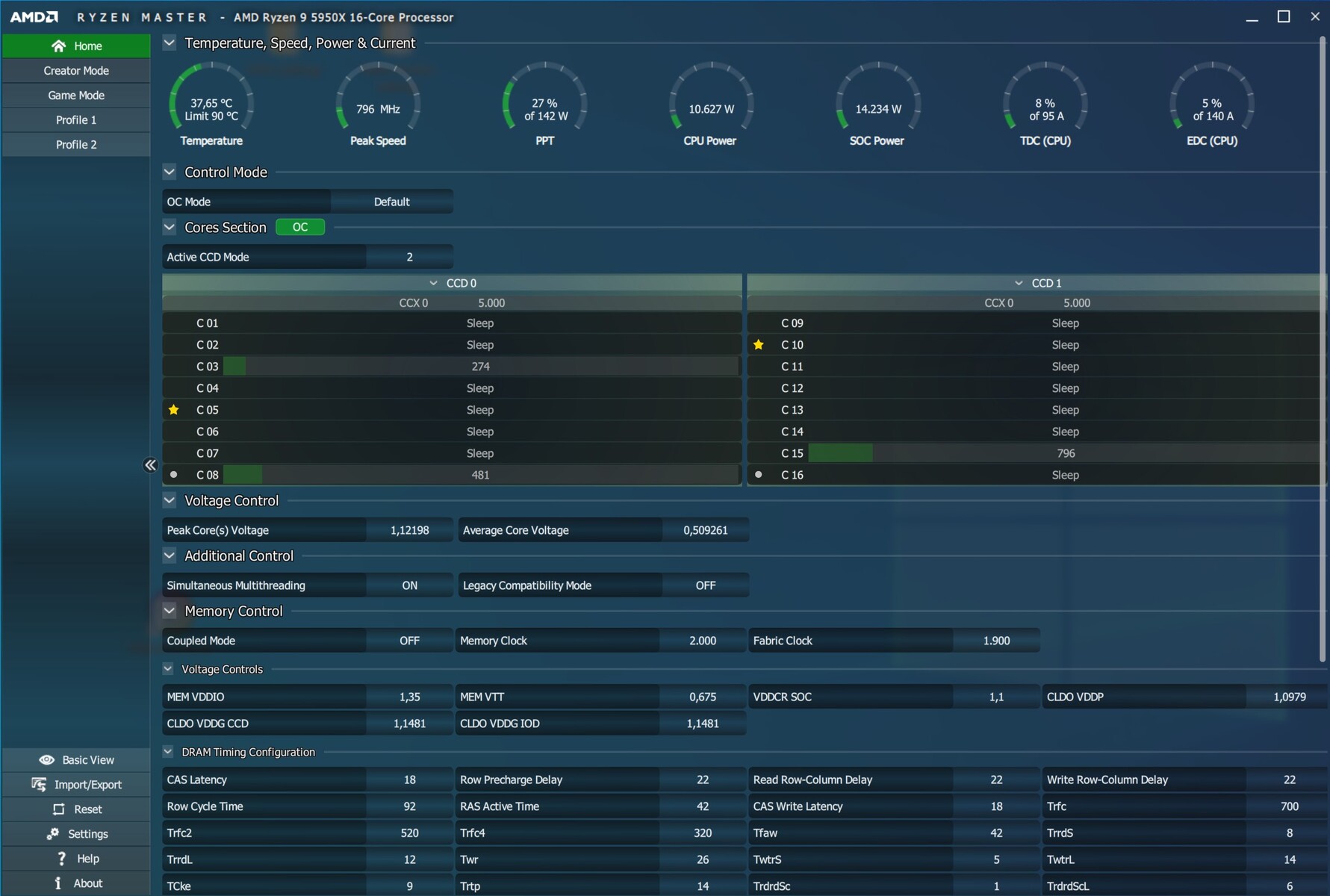Click CCD 0 CCX 0 value 5.000
Viewport: 1330px width, 896px height.
[491, 303]
